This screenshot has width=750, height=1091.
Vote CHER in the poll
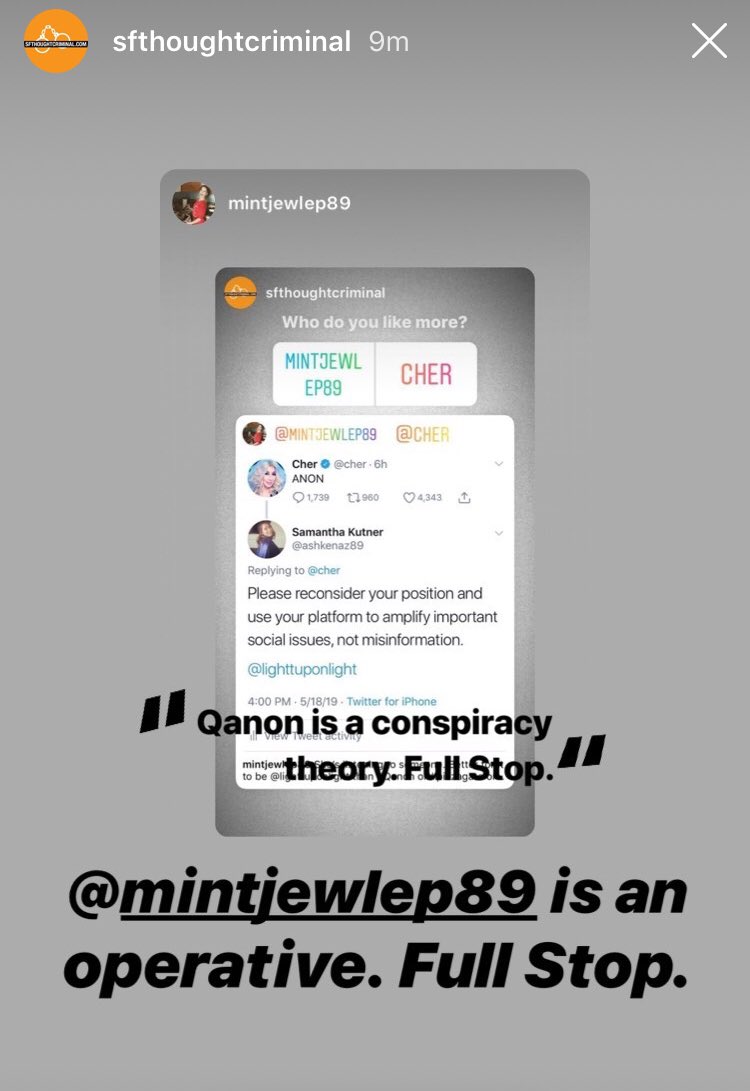click(x=426, y=374)
